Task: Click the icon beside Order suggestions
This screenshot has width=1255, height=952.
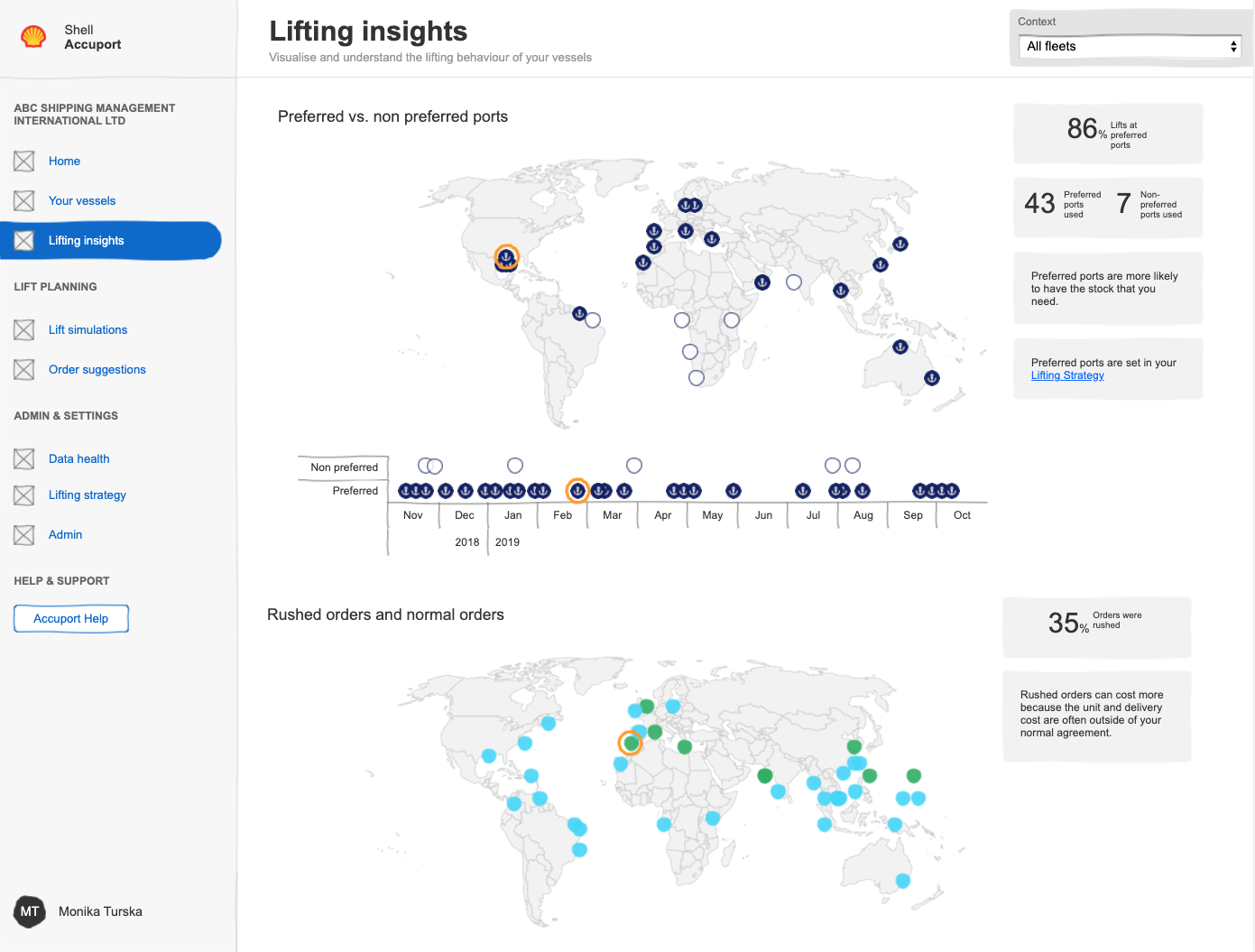Action: click(24, 369)
